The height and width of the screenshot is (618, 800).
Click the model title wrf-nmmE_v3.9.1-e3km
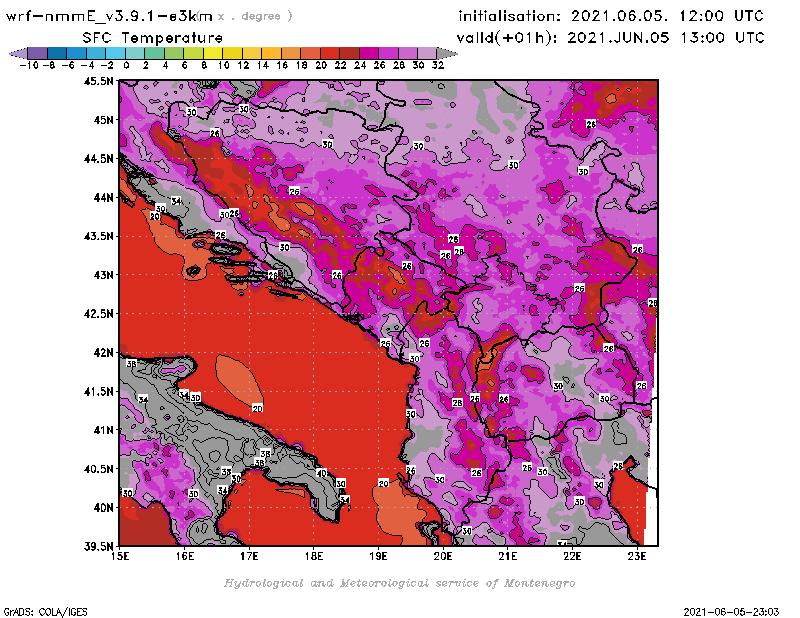pos(109,16)
